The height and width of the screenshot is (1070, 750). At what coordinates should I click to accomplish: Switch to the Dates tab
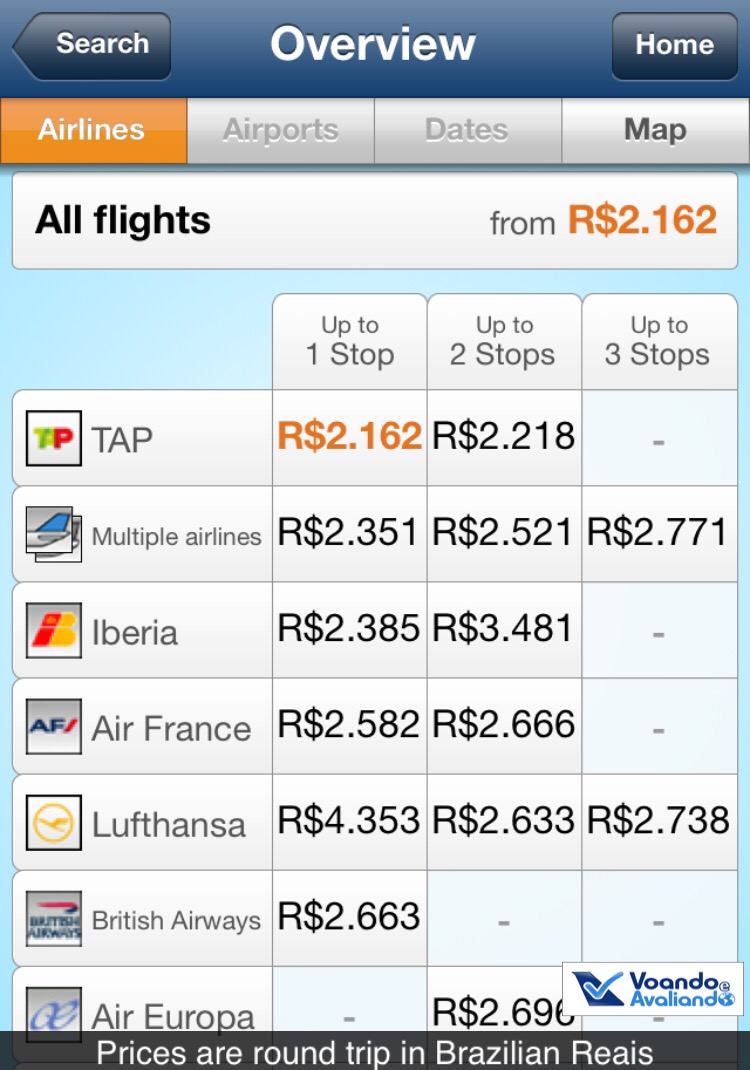coord(467,130)
